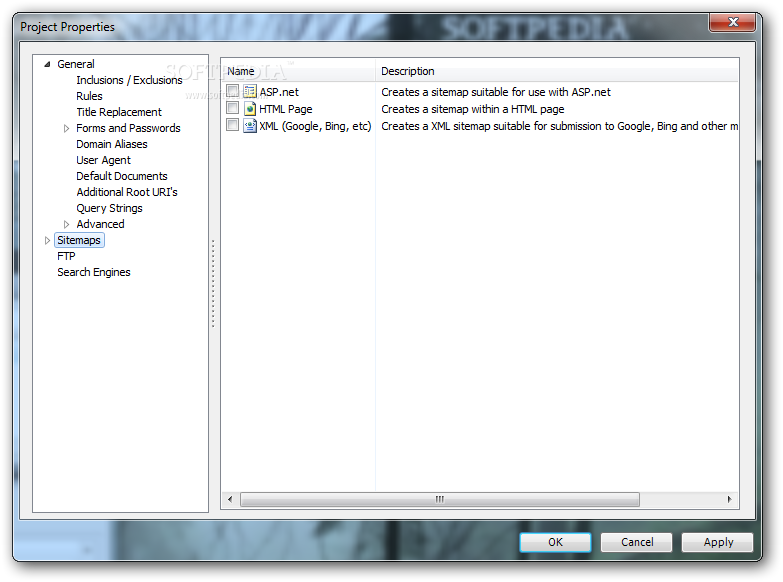The image size is (783, 582).
Task: Open the FTP settings page
Action: [66, 256]
